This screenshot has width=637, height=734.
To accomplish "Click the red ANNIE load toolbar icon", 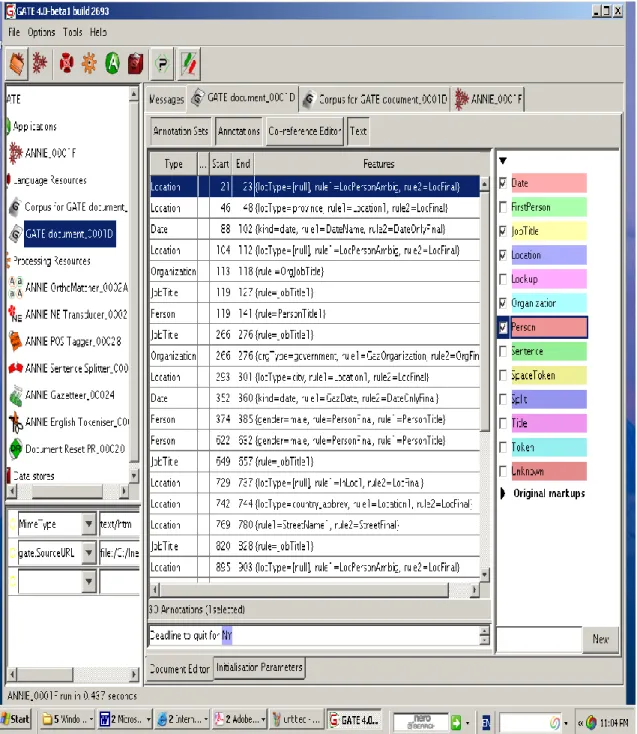I will point(40,62).
